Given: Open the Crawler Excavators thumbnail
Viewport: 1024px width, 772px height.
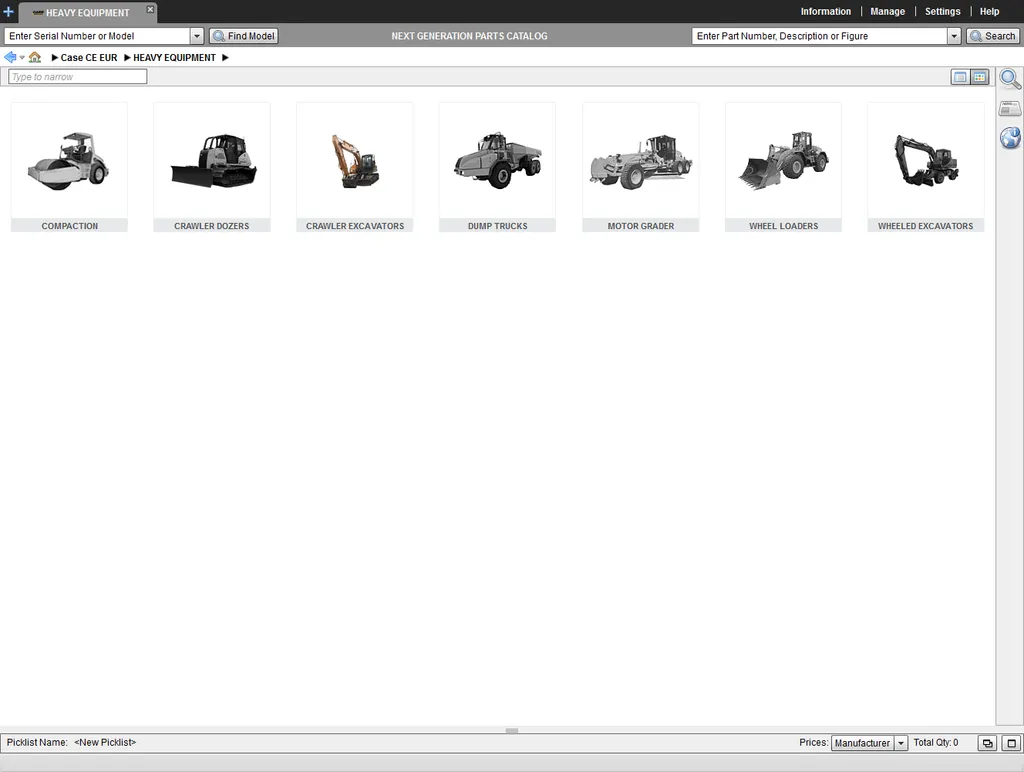Looking at the screenshot, I should (x=355, y=161).
